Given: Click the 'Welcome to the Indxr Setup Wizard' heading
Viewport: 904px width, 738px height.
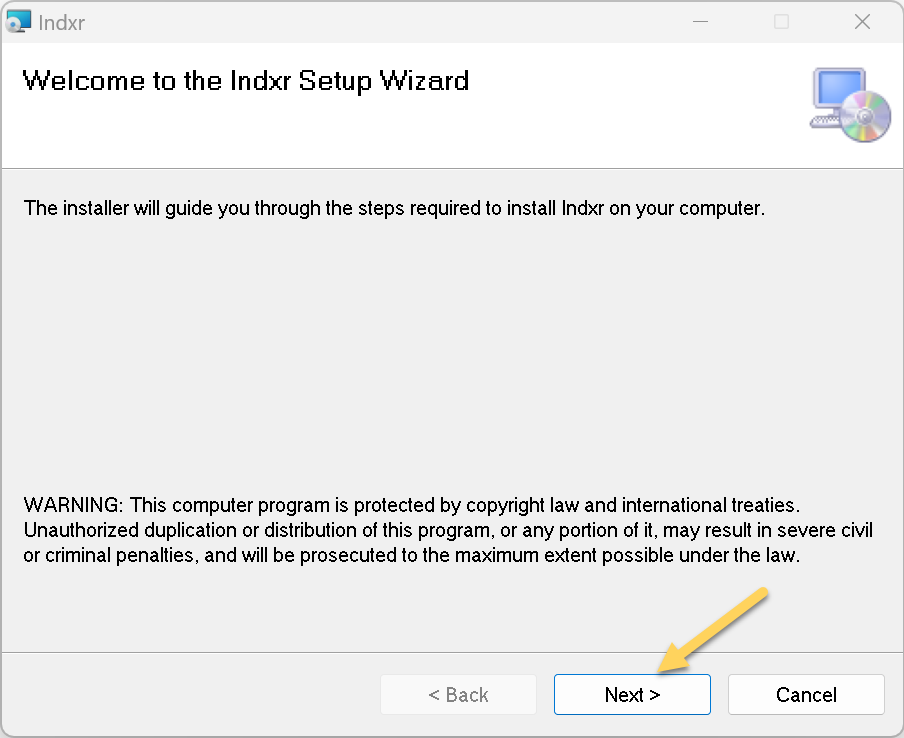Looking at the screenshot, I should click(x=246, y=81).
